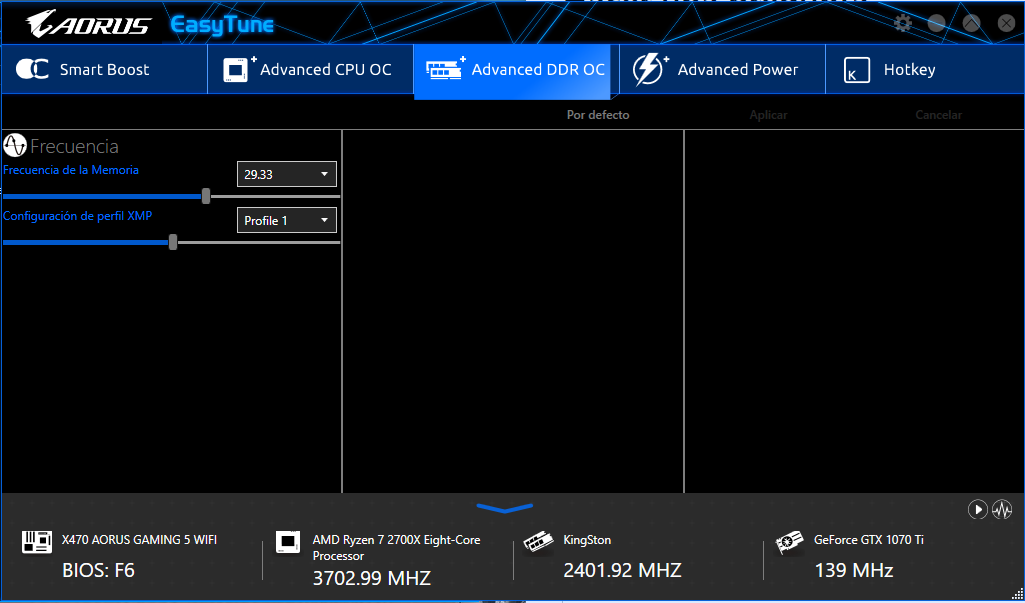Screen dimensions: 1025x603
Task: Click the AMD Ryzen 7 2700X text
Action: click(396, 548)
